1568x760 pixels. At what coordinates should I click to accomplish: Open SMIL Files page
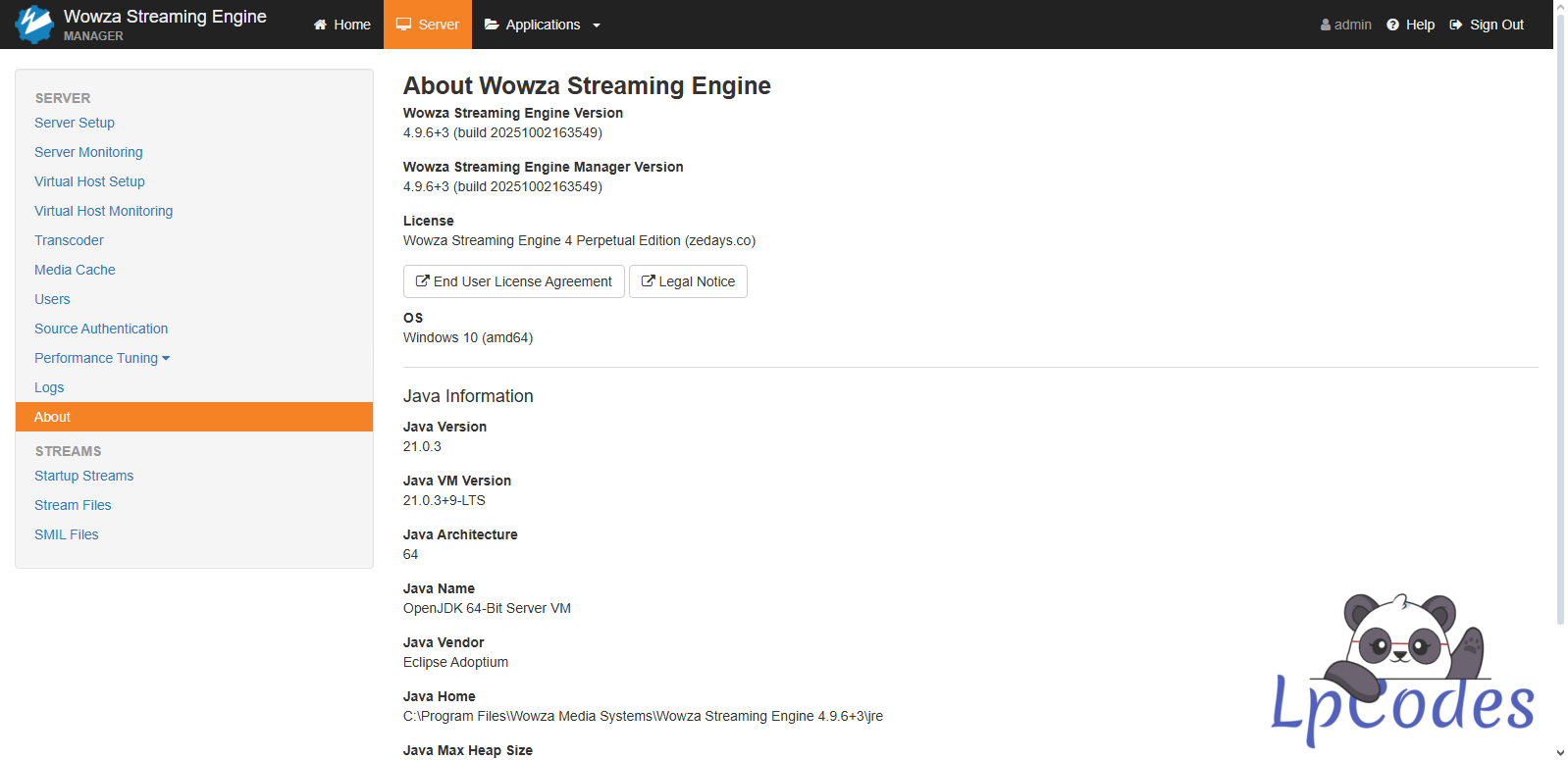point(67,534)
